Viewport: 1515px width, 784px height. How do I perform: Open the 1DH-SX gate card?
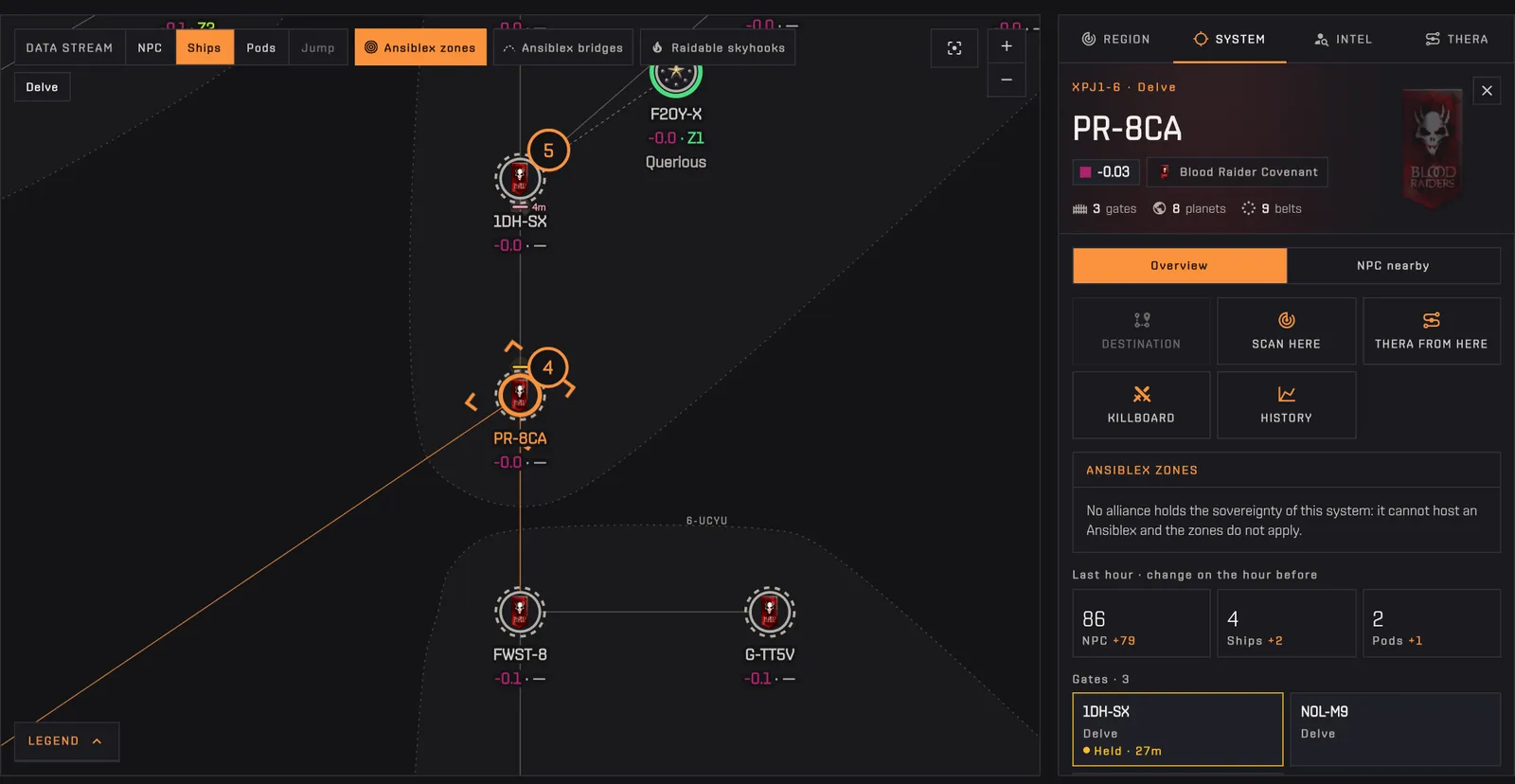[x=1178, y=729]
